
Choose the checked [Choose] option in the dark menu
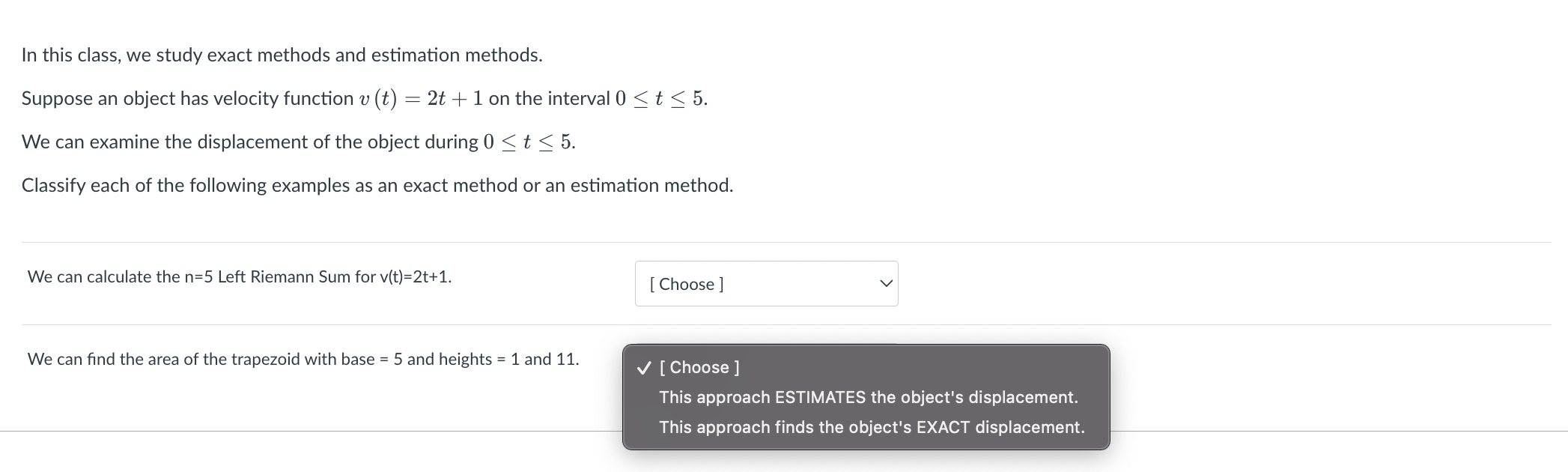[699, 367]
